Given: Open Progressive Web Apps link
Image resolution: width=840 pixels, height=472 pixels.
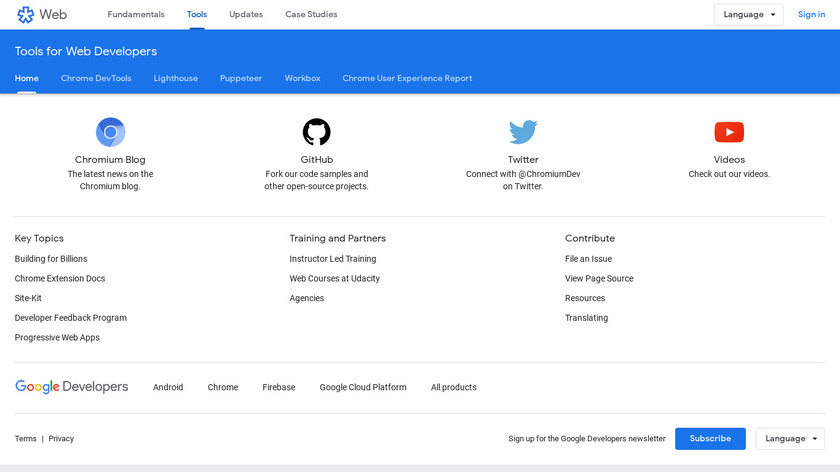Looking at the screenshot, I should [x=57, y=338].
